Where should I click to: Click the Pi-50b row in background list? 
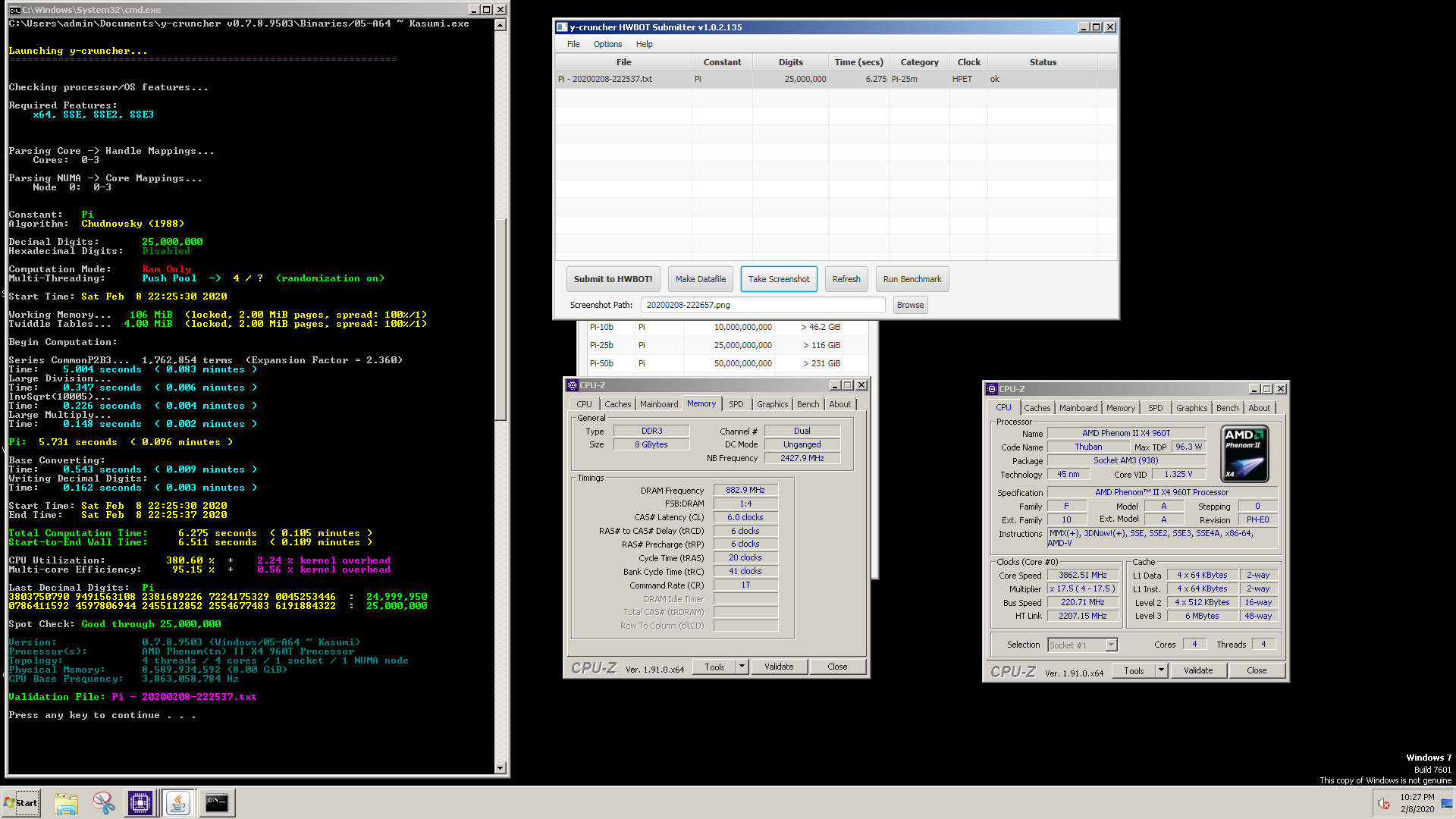click(x=726, y=363)
